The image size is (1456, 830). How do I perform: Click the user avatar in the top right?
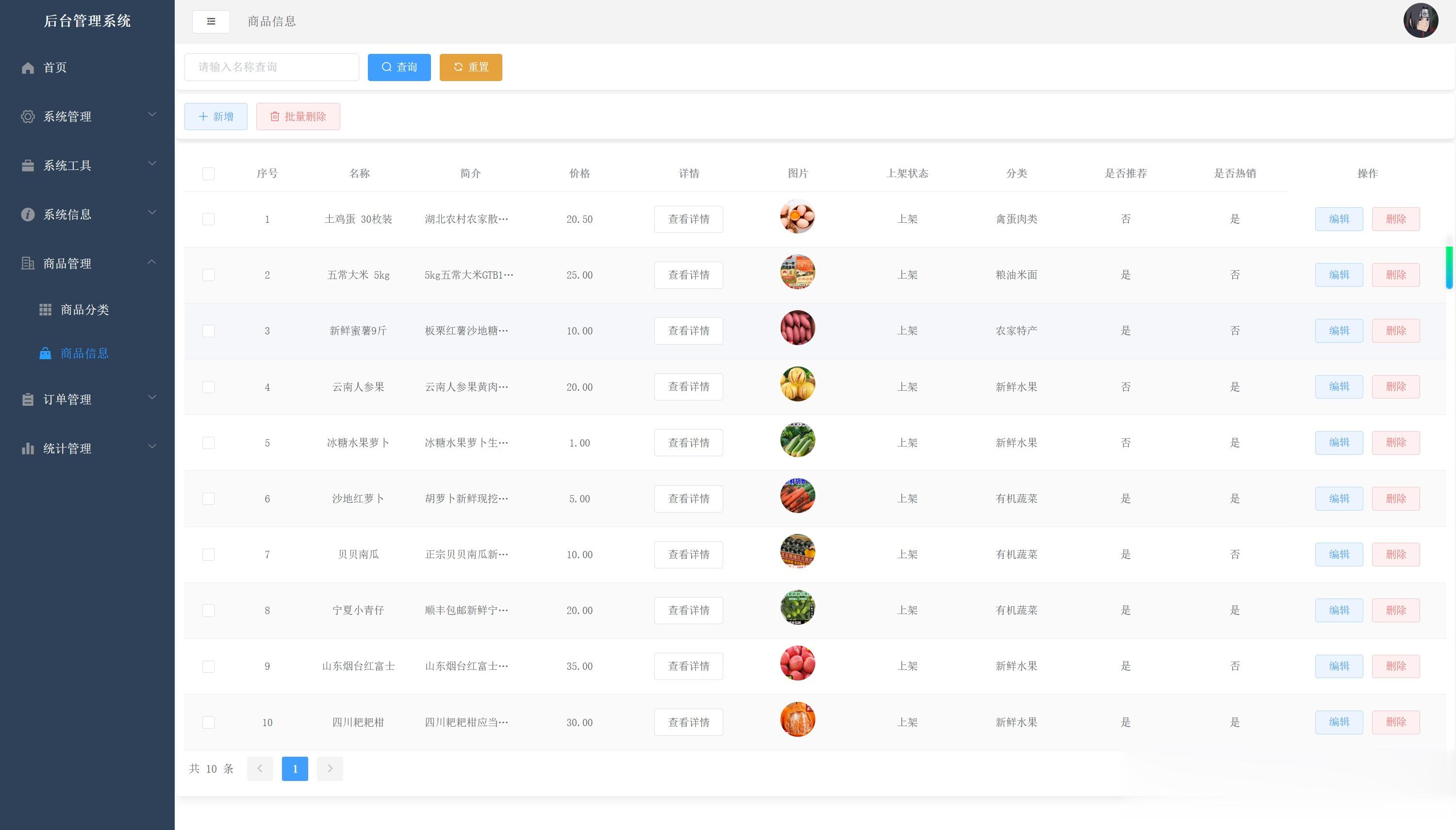1420,20
